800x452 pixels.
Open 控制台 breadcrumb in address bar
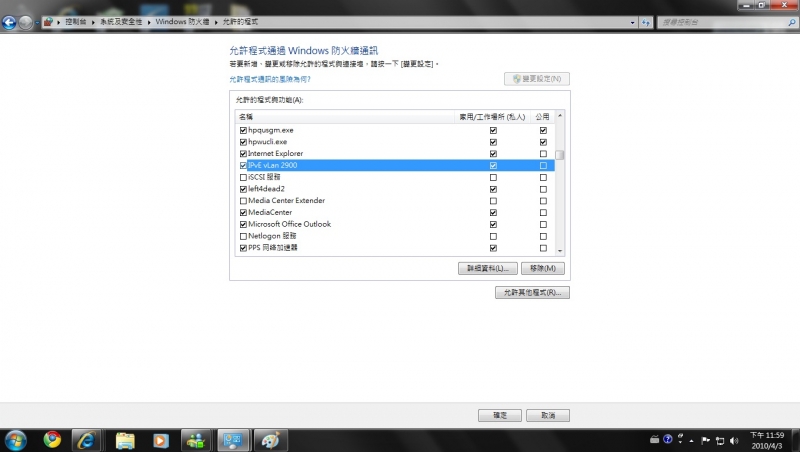76,22
